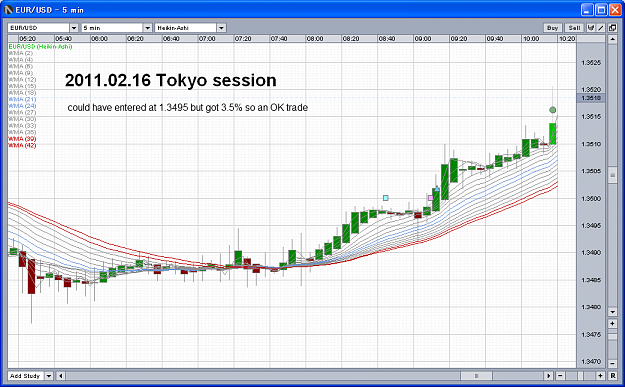
Task: Select the WMA (33) legend entry
Action: click(22, 126)
